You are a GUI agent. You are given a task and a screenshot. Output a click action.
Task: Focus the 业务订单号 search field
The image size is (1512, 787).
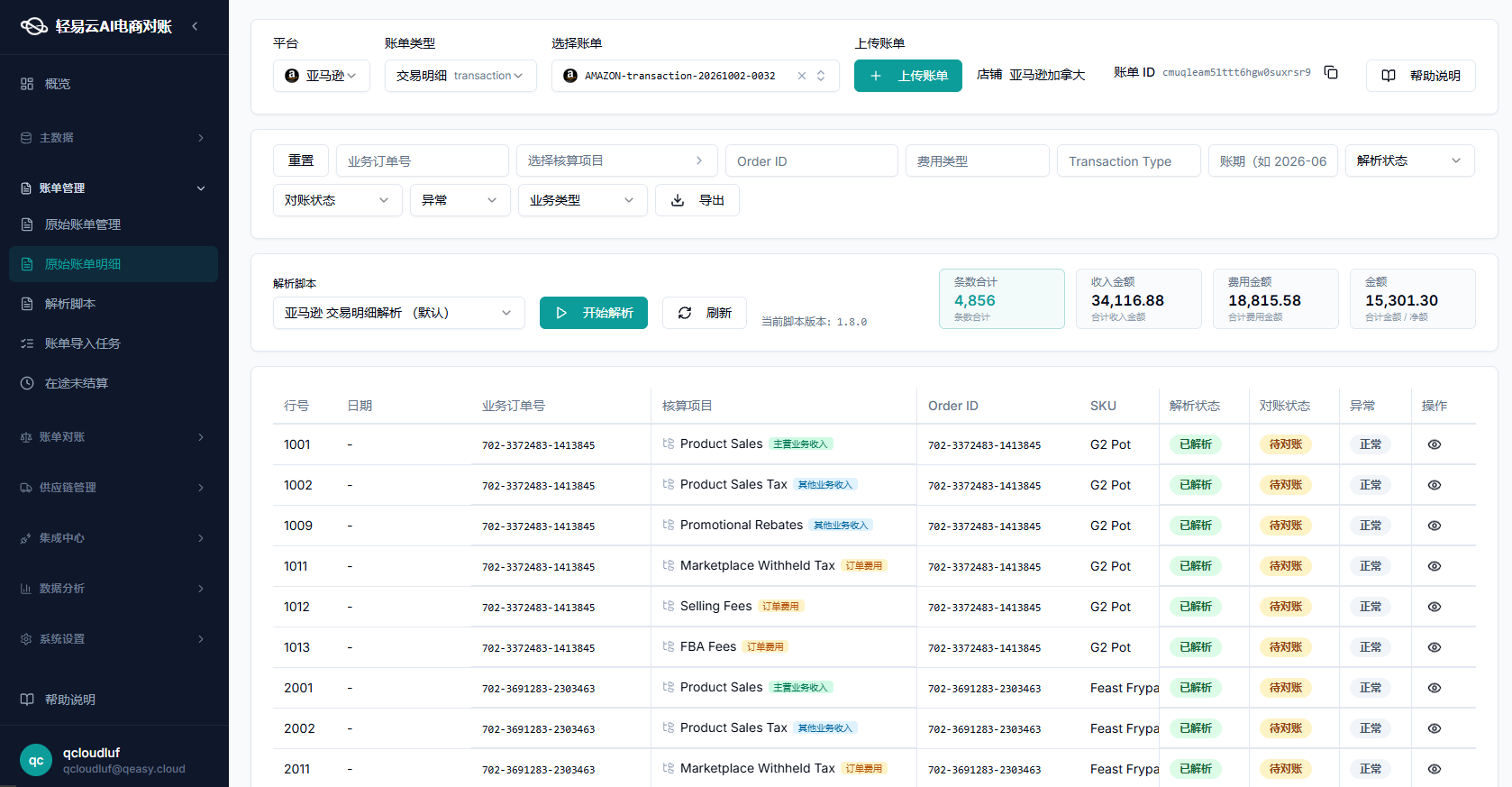pos(423,160)
